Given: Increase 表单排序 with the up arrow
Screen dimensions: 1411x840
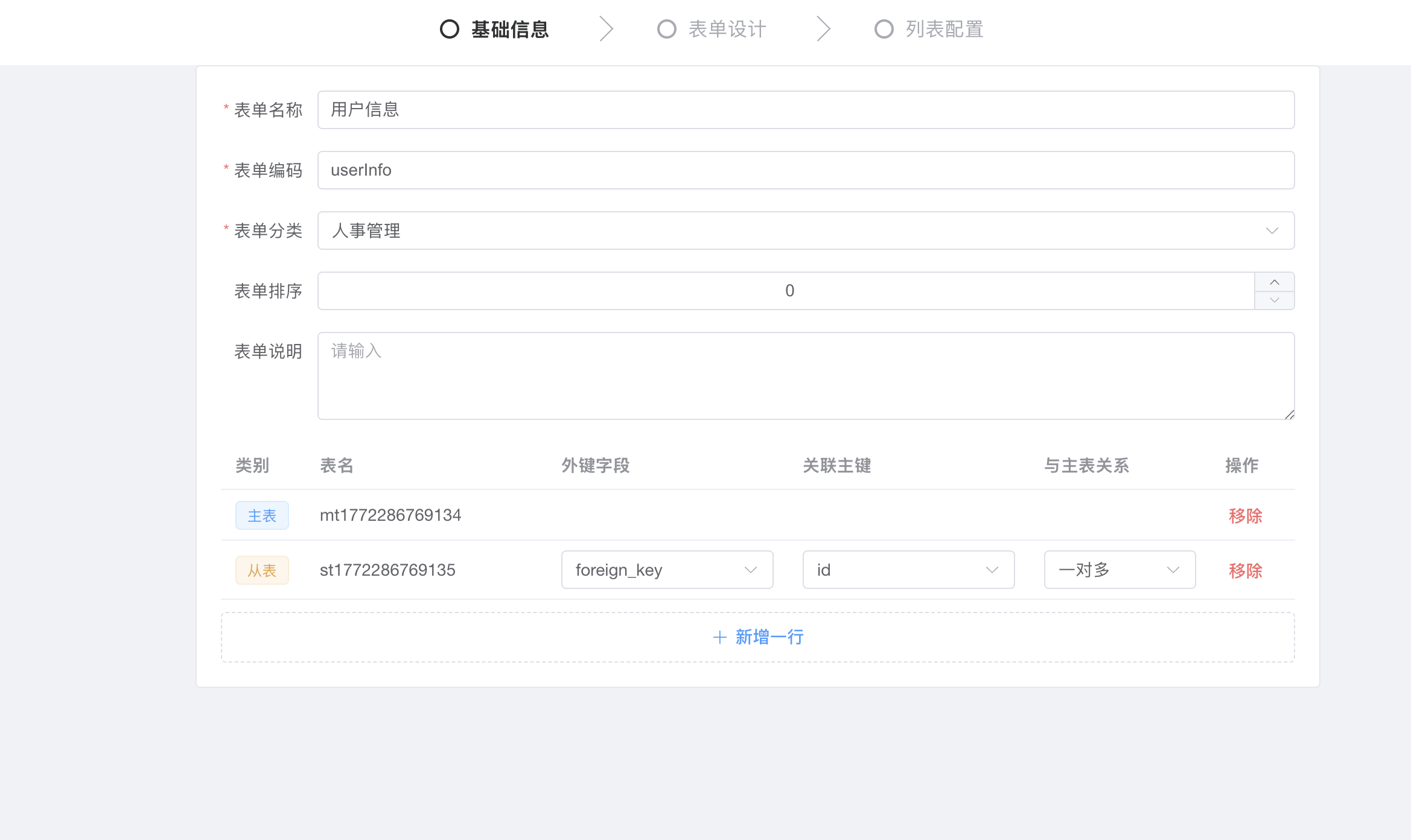Looking at the screenshot, I should pos(1274,282).
